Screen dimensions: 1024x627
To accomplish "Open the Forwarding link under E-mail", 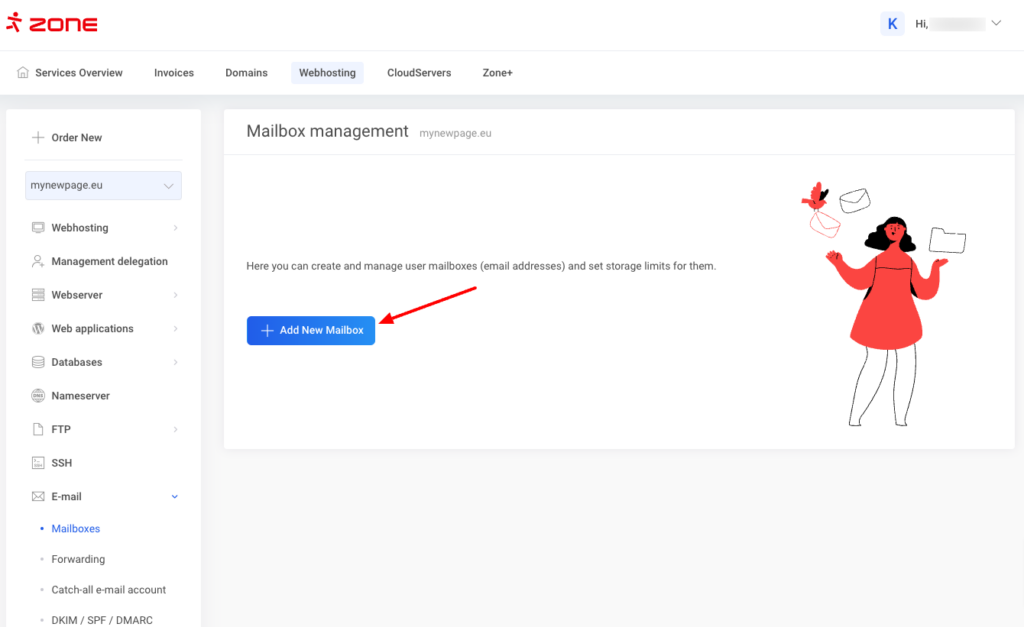I will 78,559.
